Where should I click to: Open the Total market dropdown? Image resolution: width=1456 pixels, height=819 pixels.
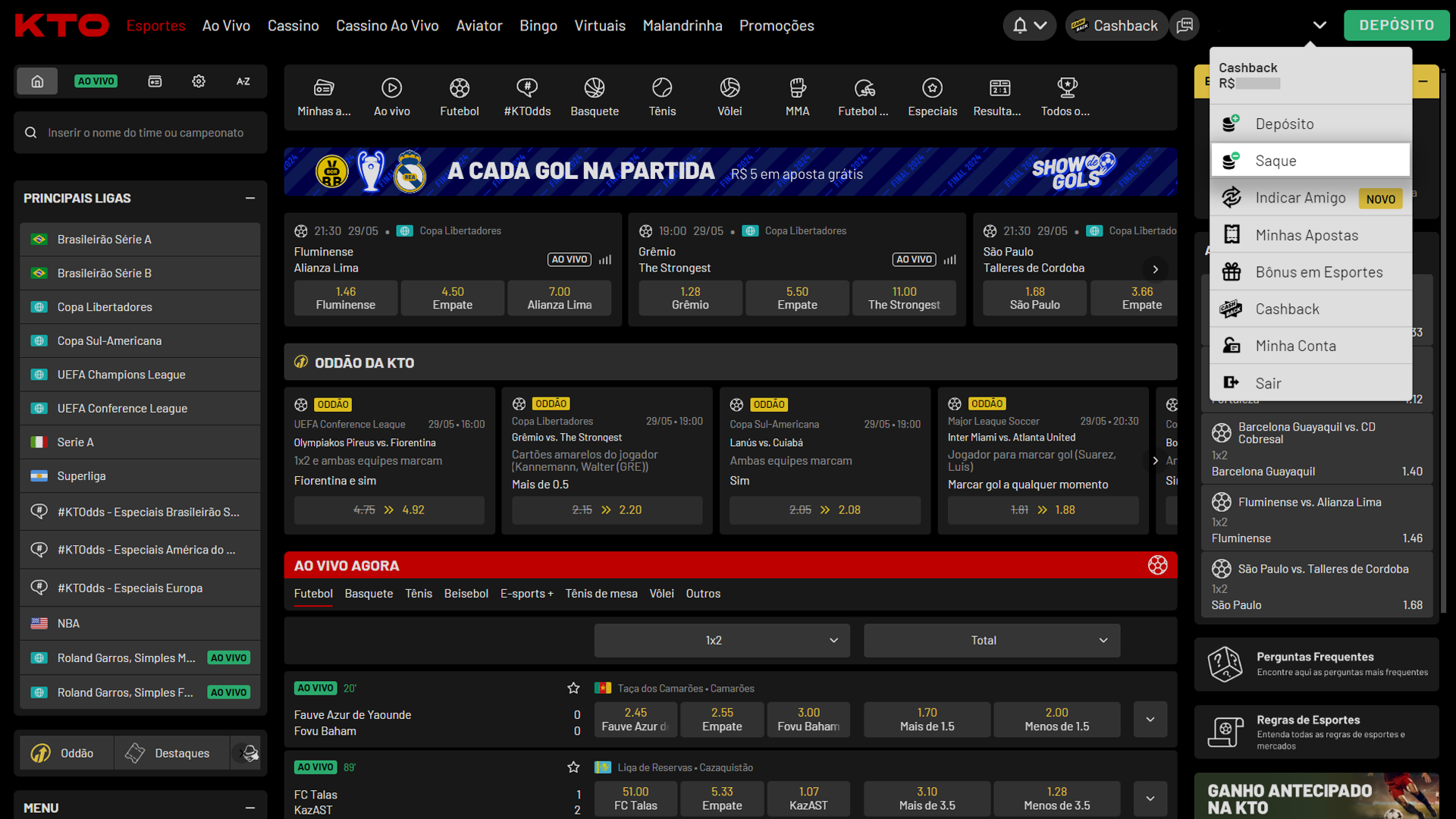pos(992,640)
